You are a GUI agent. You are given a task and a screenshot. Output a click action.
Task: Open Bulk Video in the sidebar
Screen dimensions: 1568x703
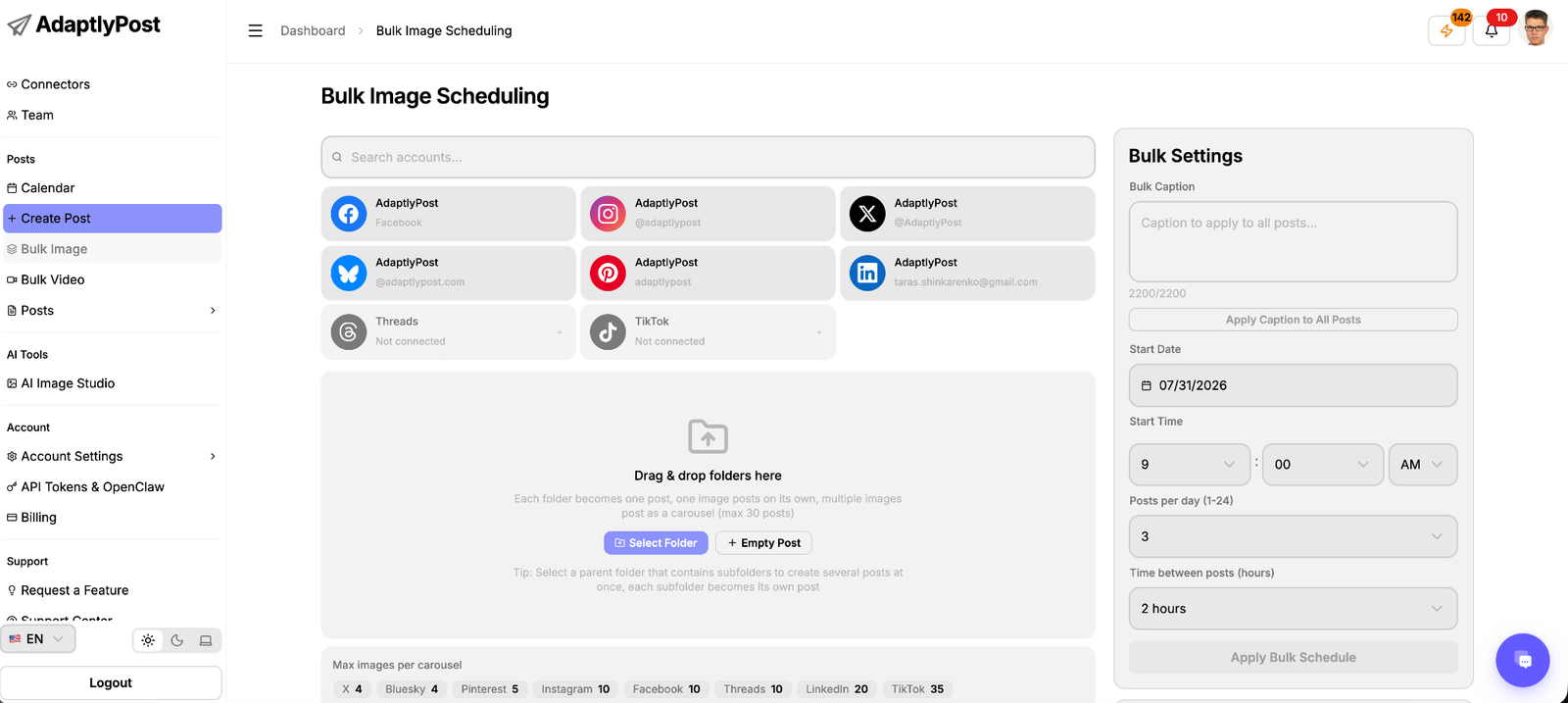tap(112, 279)
